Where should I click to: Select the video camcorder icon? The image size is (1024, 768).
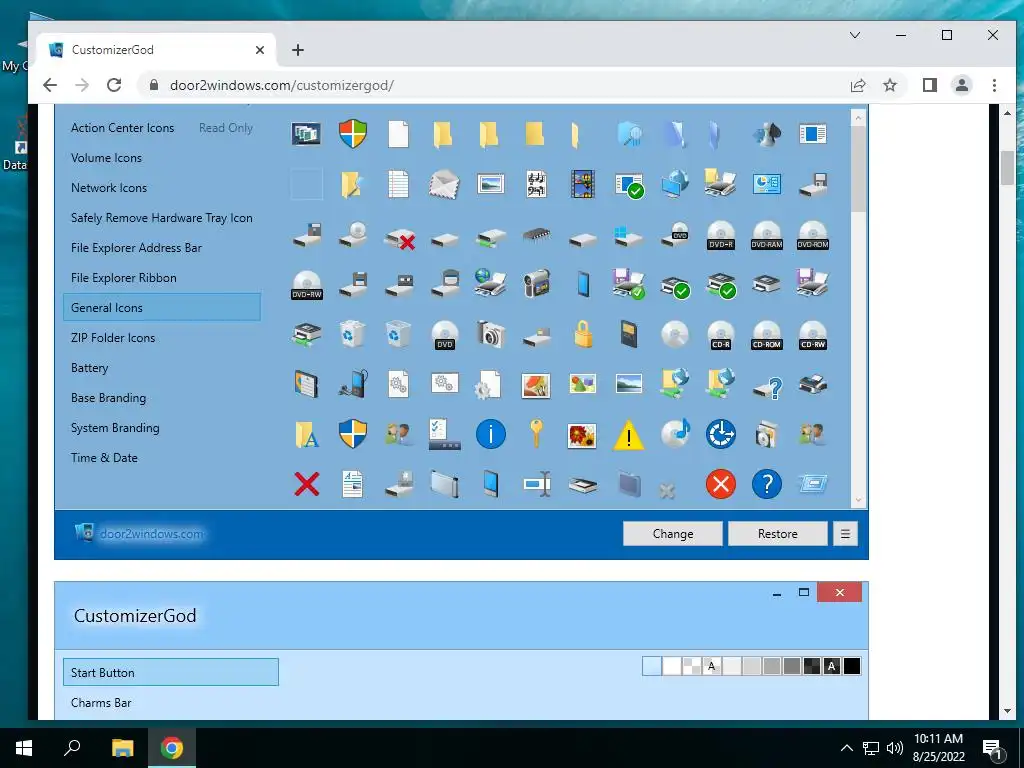coord(536,283)
